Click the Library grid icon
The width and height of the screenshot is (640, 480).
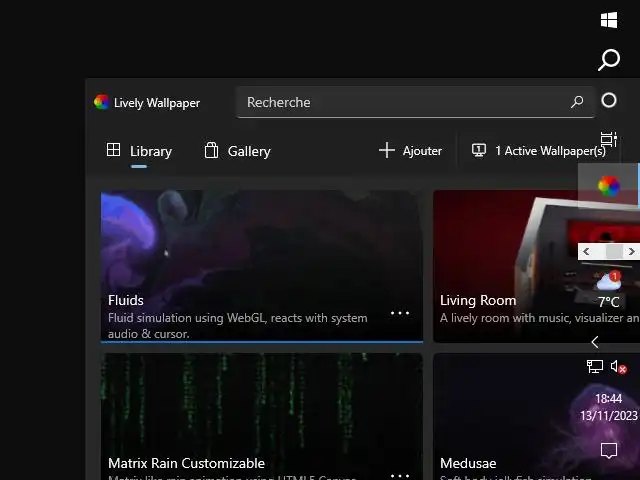point(113,150)
